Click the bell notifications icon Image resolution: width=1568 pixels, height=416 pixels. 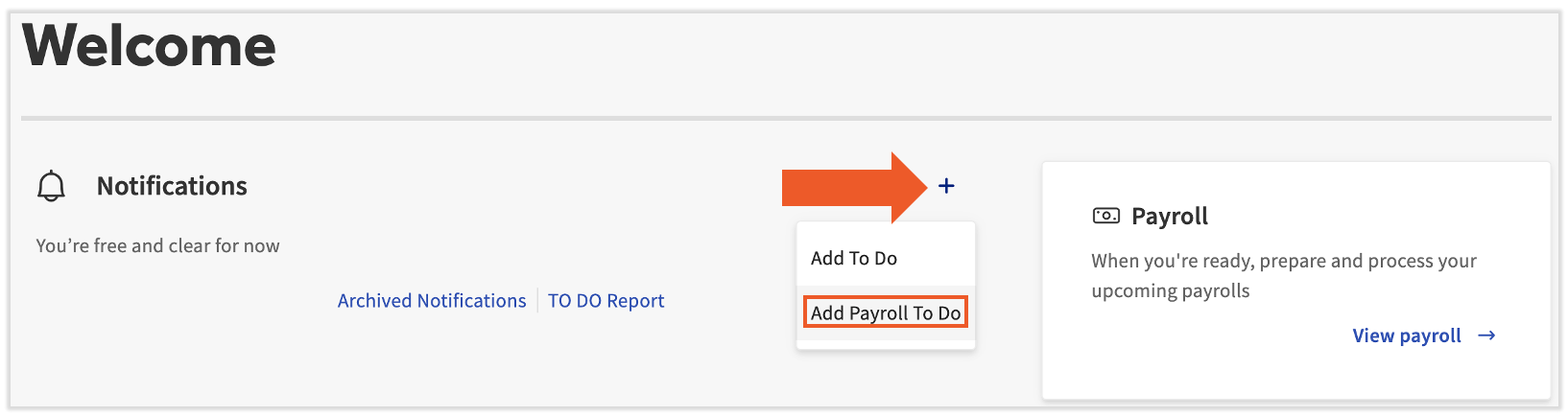[51, 186]
